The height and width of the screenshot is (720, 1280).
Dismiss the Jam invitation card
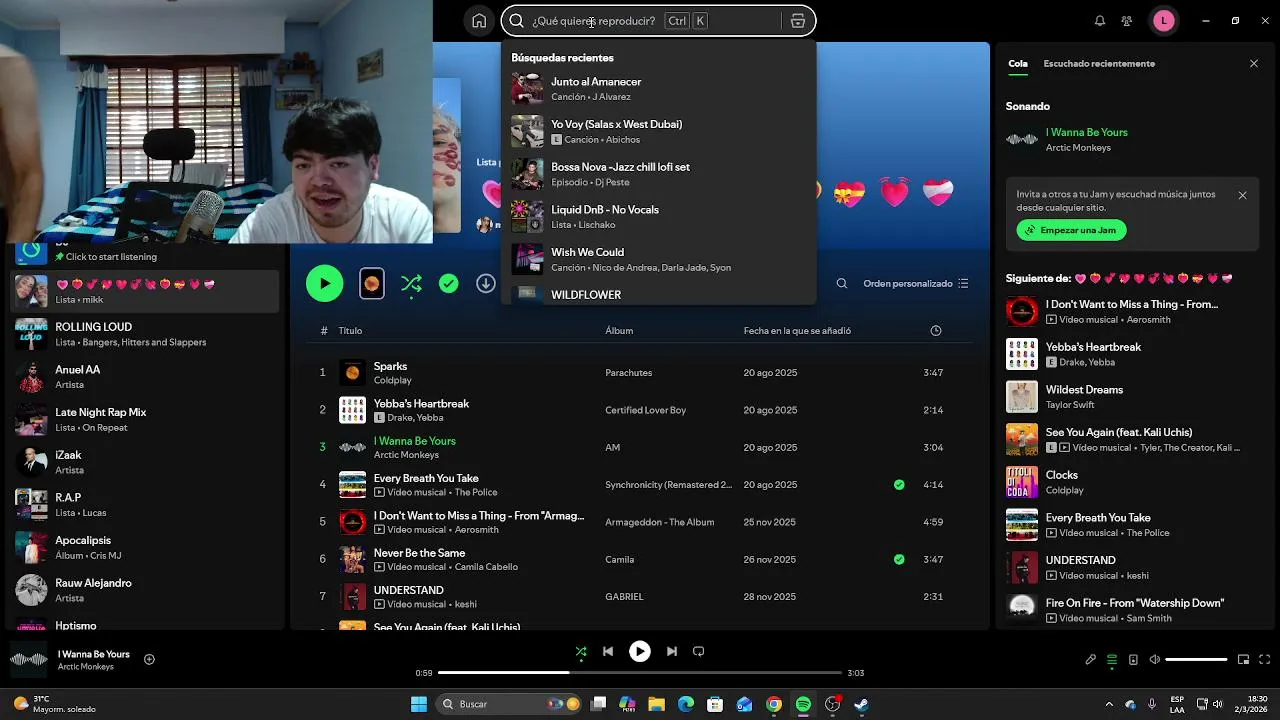[1242, 196]
